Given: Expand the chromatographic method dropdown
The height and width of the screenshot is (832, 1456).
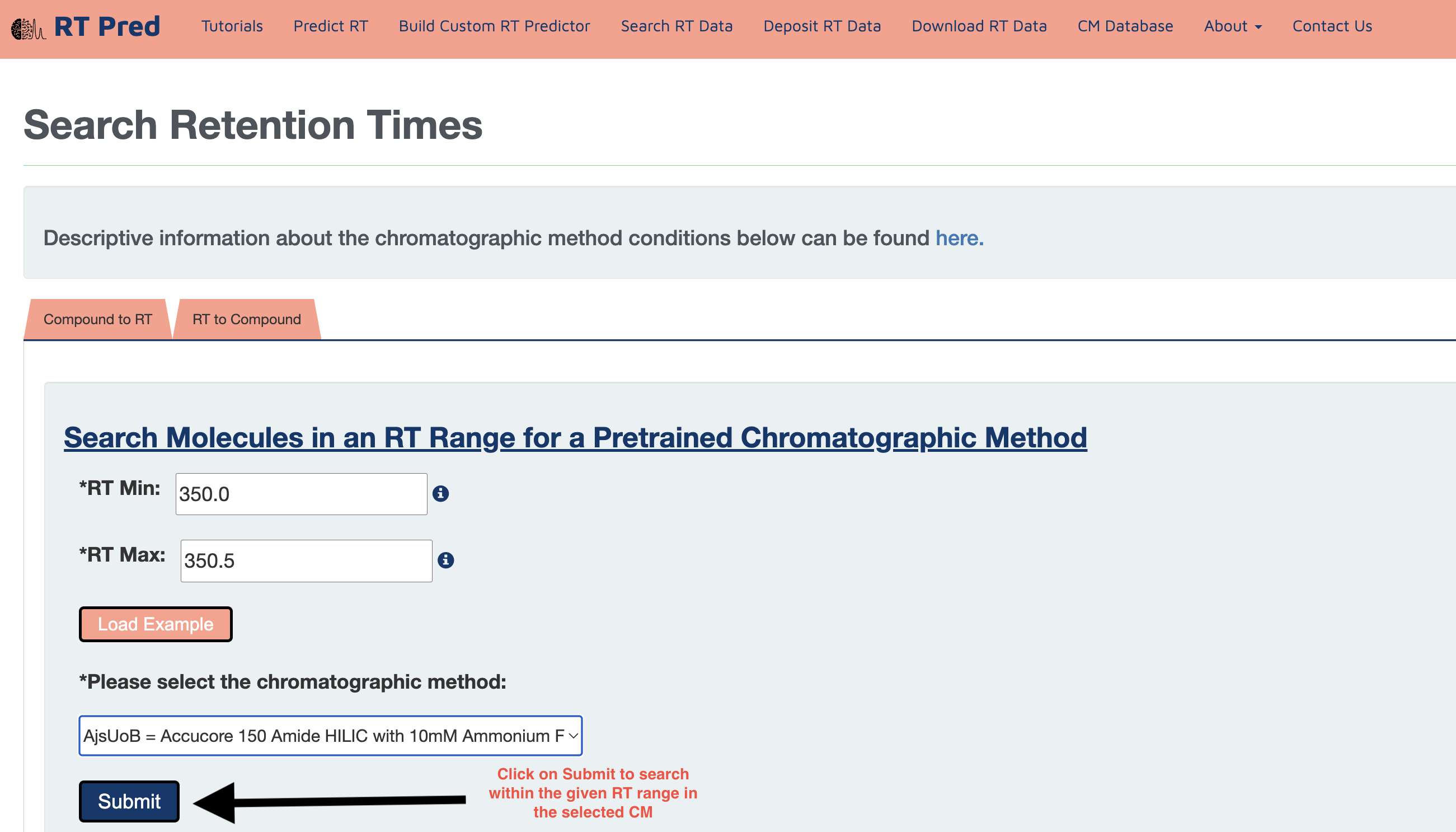Looking at the screenshot, I should coord(330,736).
